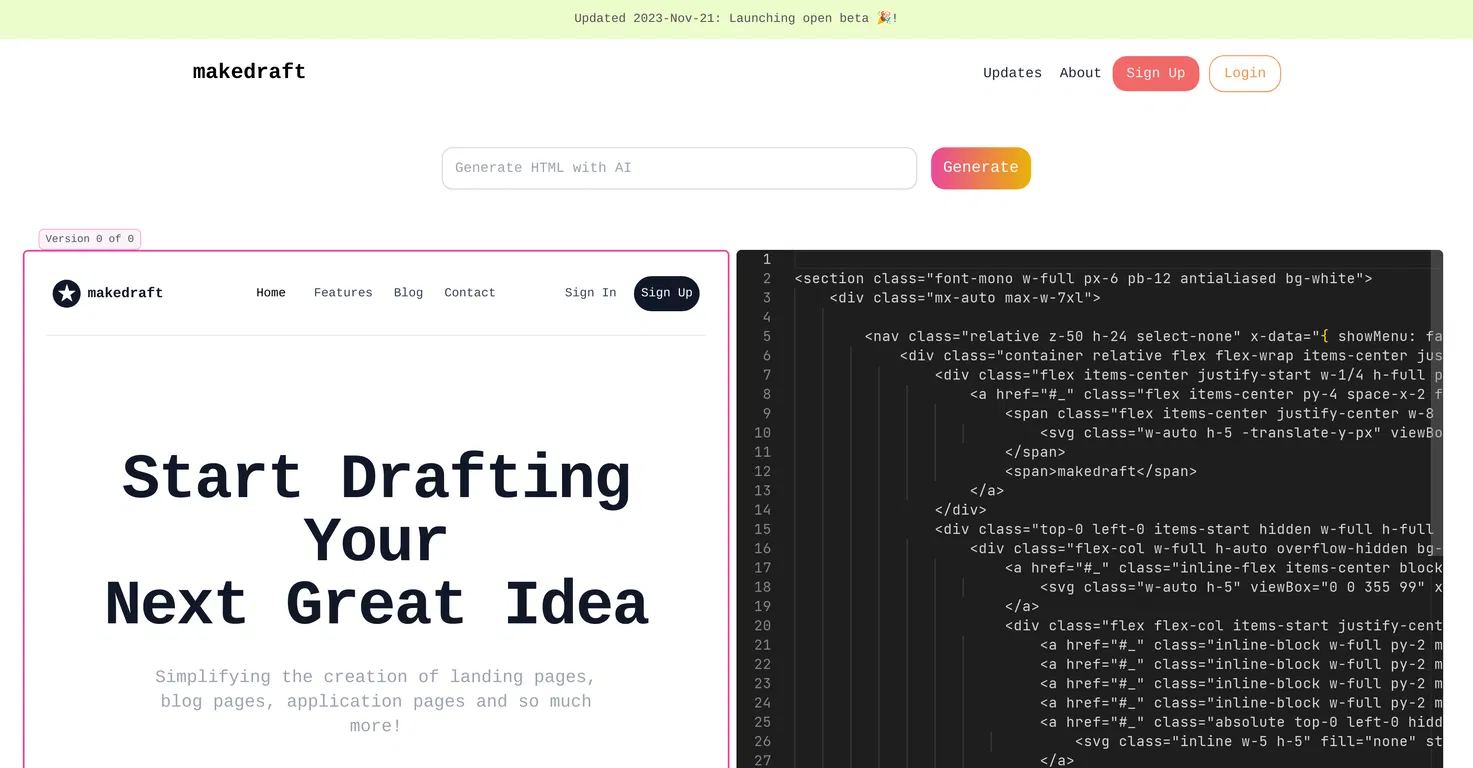Viewport: 1473px width, 768px height.
Task: Click the red Sign Up button
Action: 1155,73
